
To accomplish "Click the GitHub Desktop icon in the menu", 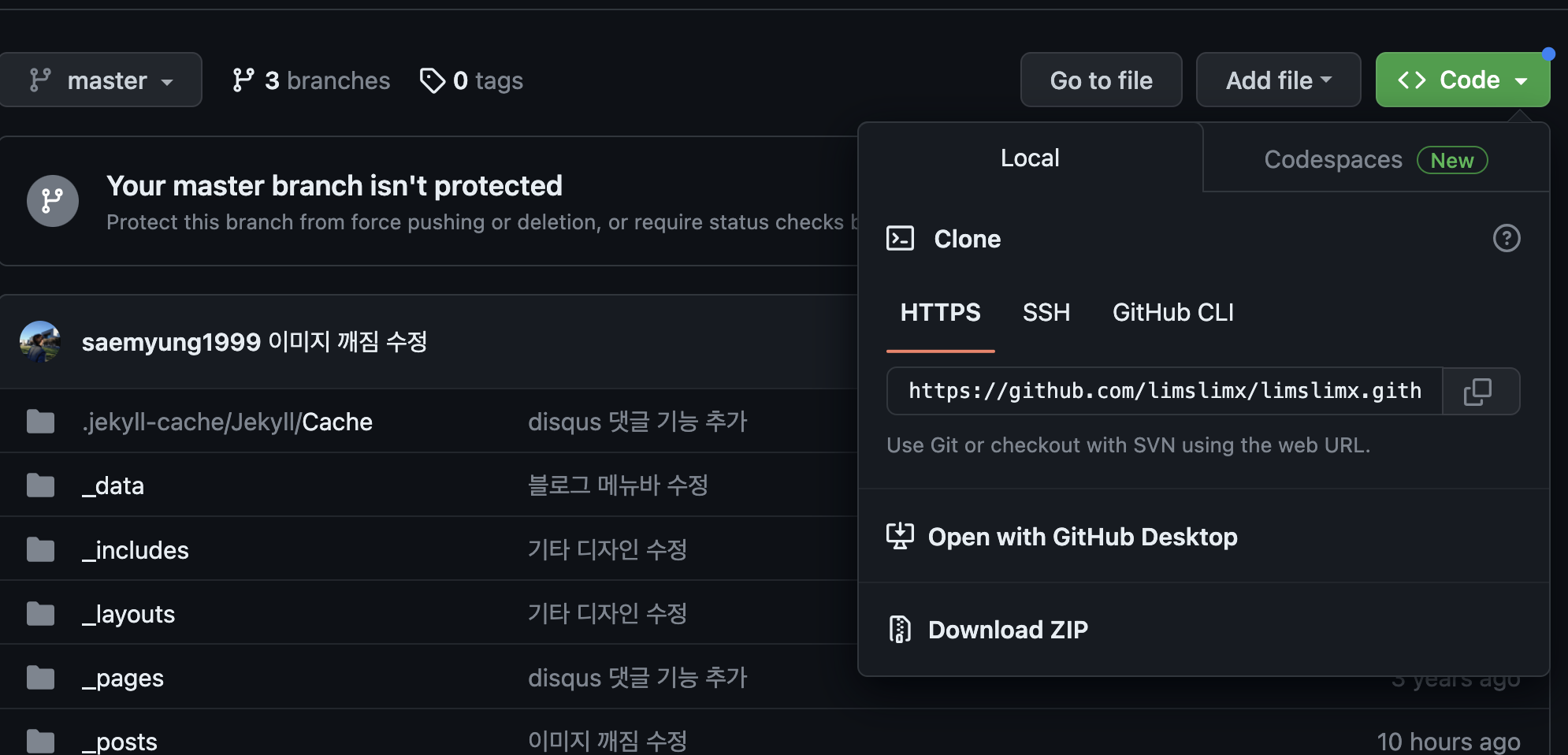I will coord(900,536).
